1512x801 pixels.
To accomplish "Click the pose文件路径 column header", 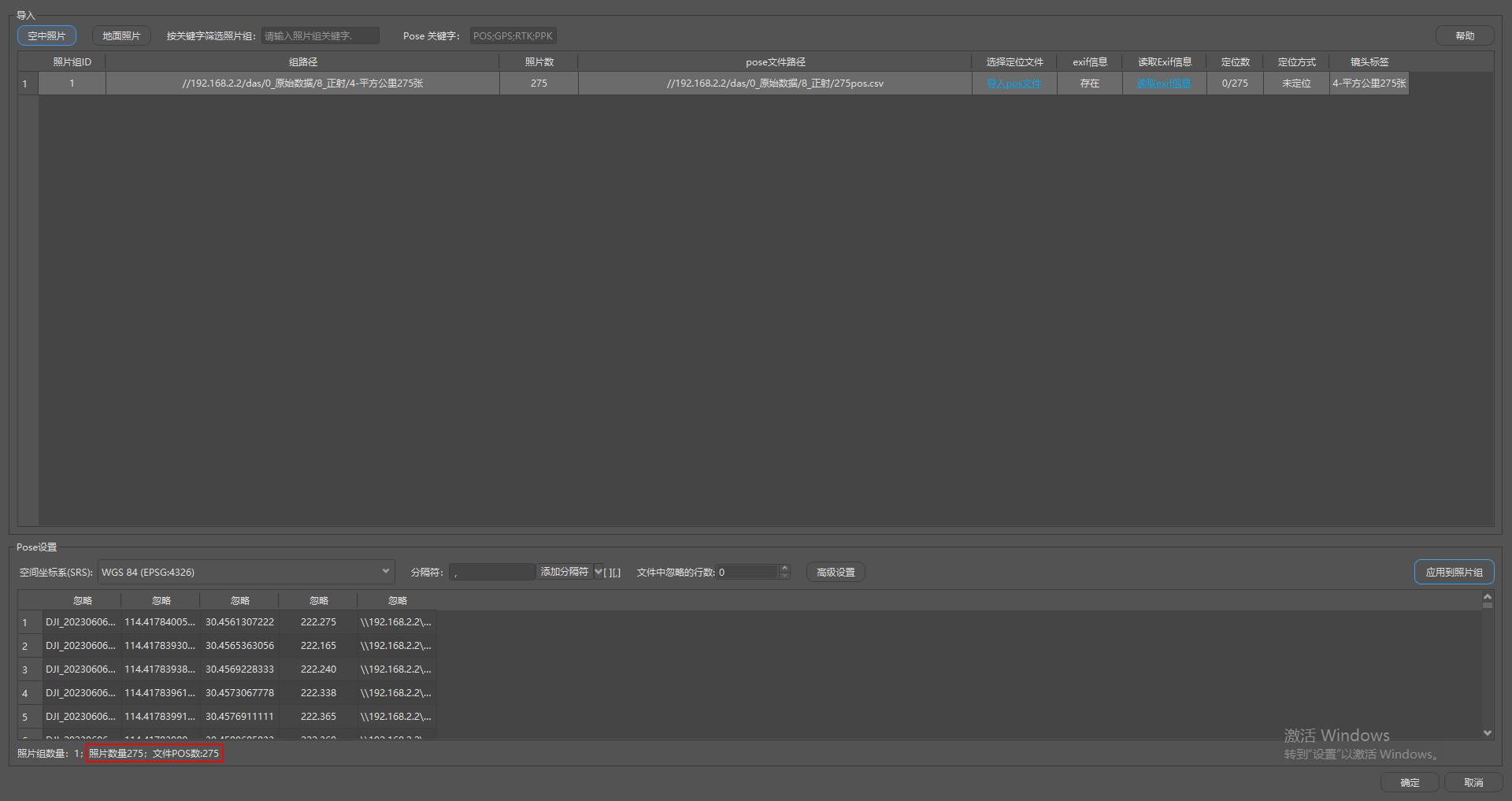I will tap(775, 61).
